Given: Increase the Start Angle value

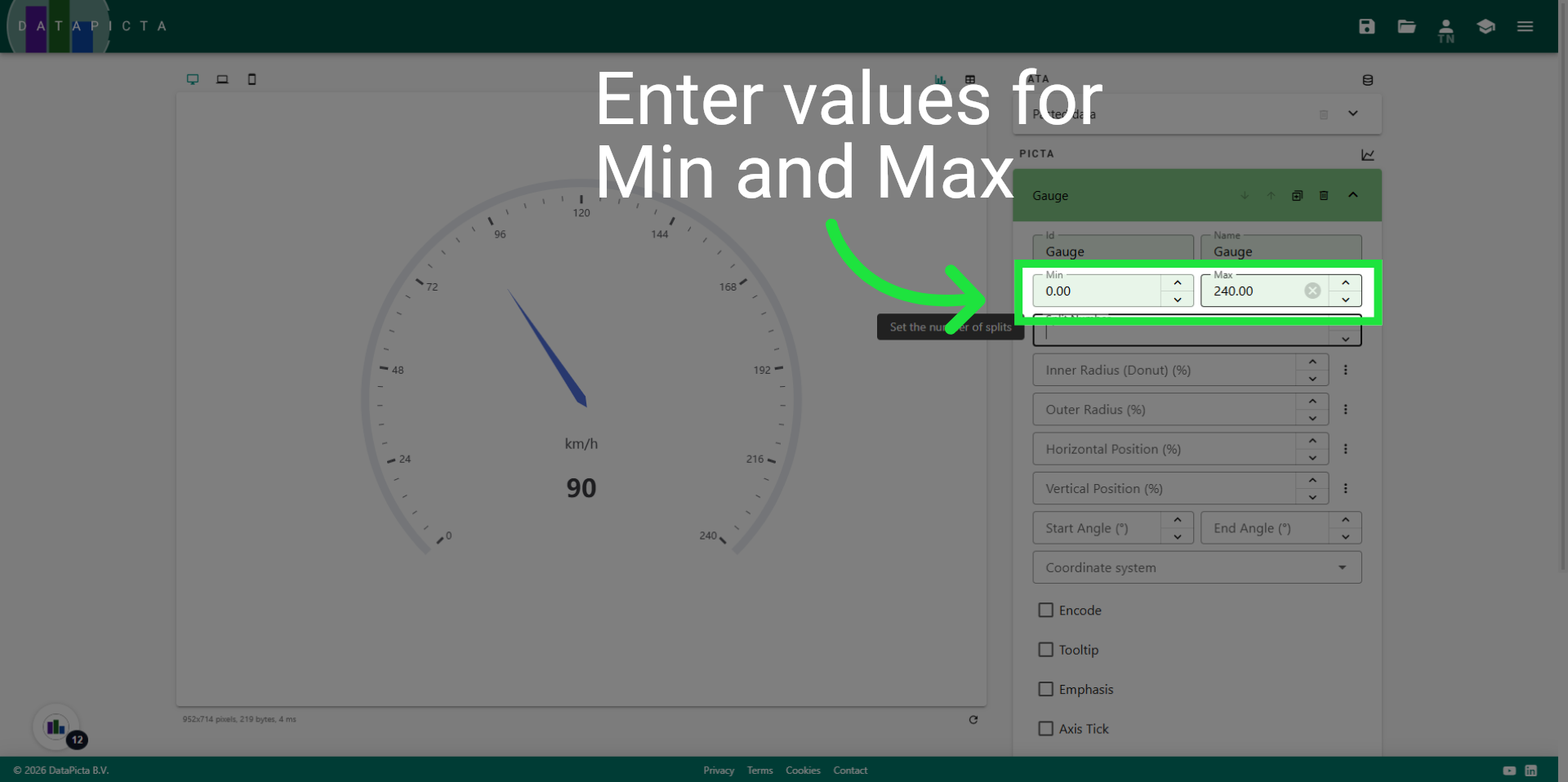Looking at the screenshot, I should pos(1178,520).
